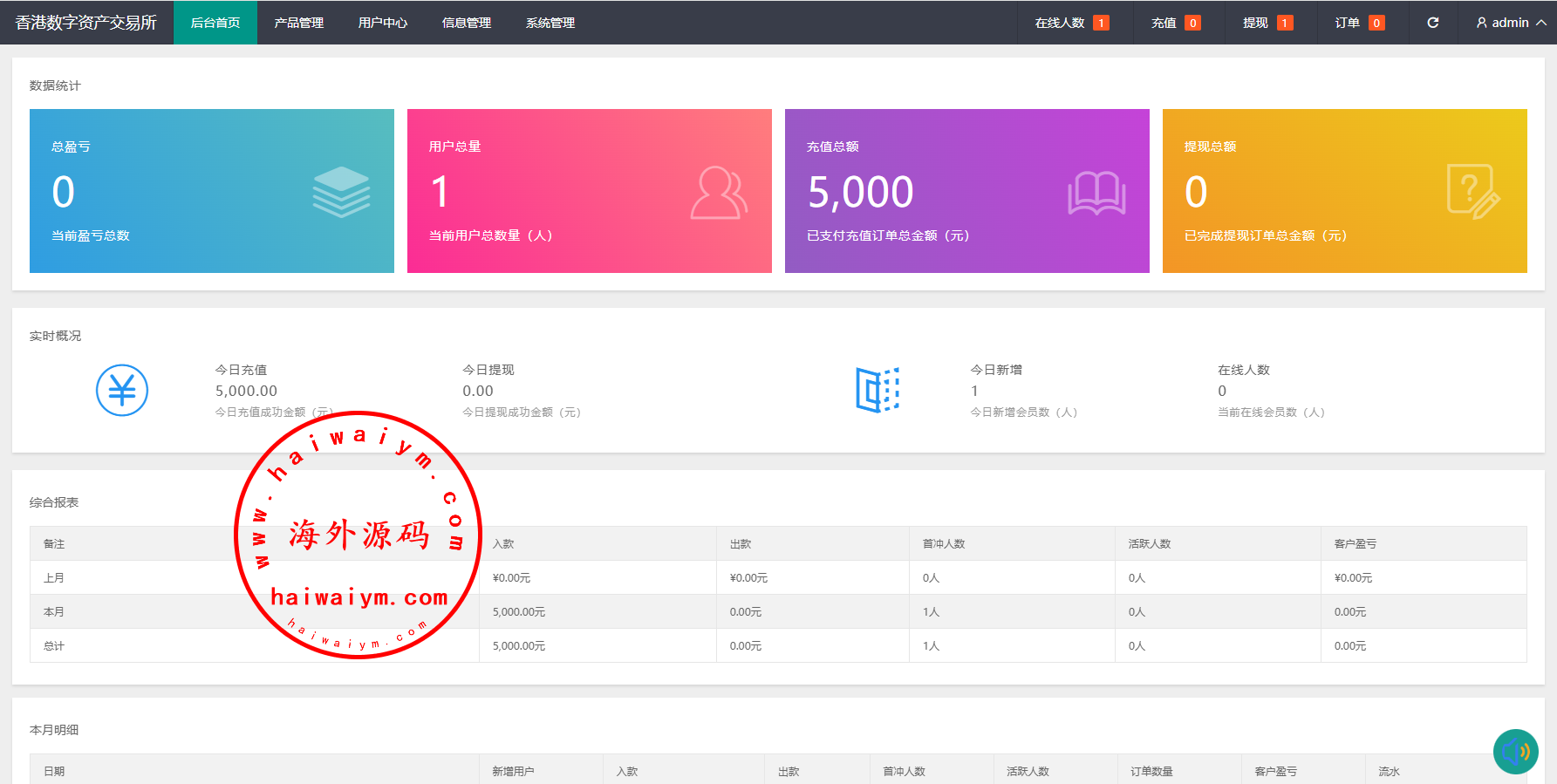This screenshot has height=784, width=1557.
Task: Go to the 后台首页 tab
Action: pos(215,23)
